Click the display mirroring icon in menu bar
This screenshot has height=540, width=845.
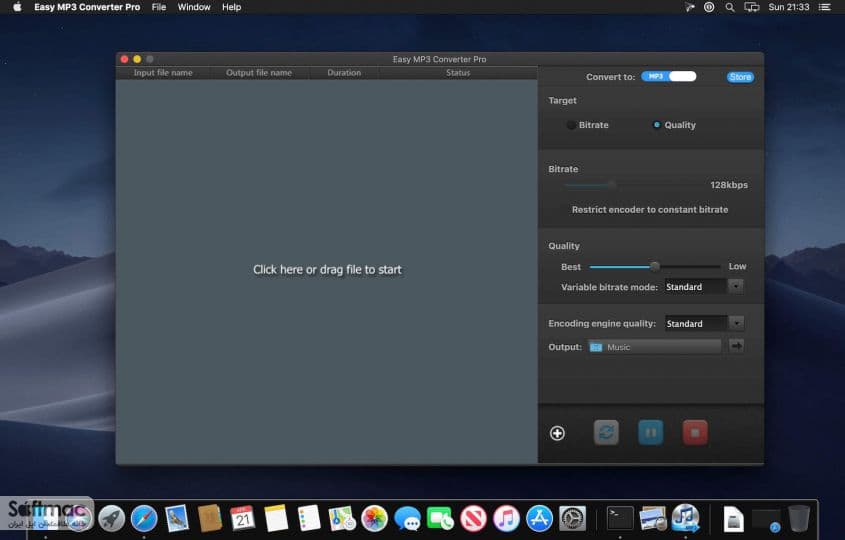point(752,7)
